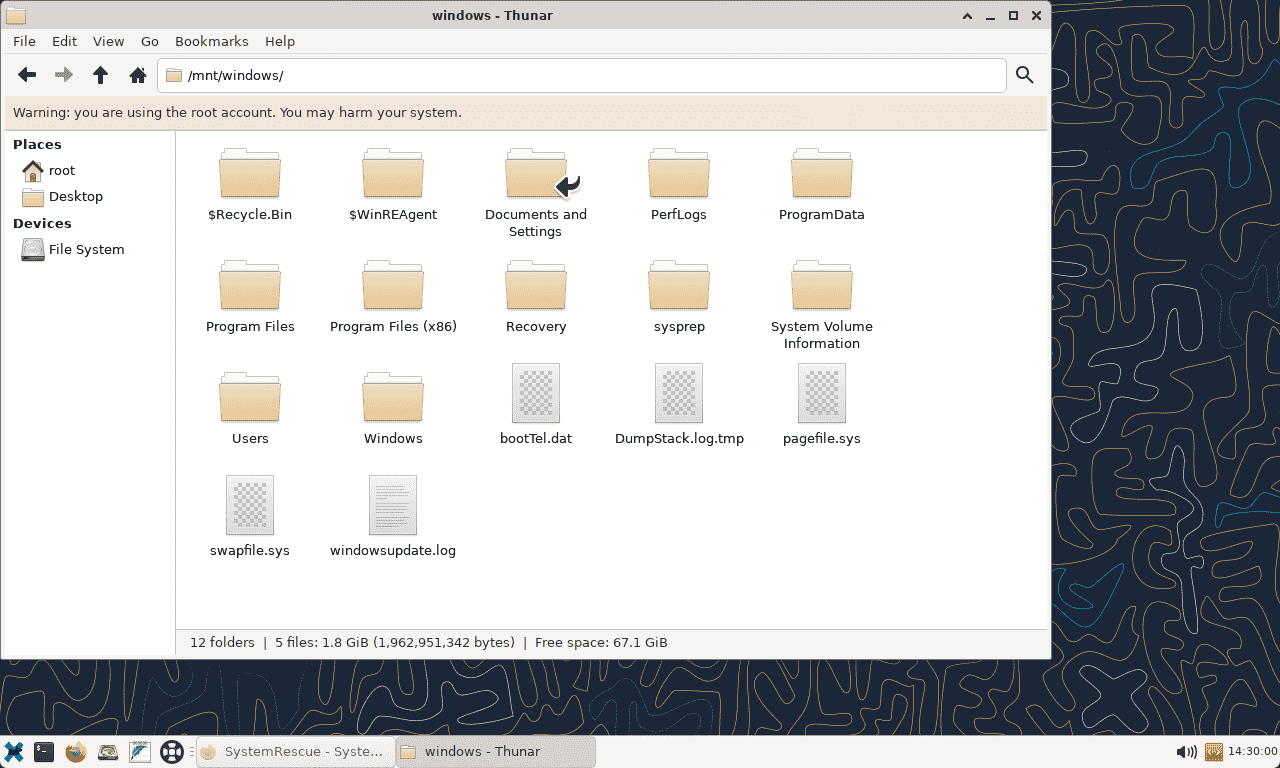Select the Users folder
This screenshot has width=1280, height=768.
250,409
